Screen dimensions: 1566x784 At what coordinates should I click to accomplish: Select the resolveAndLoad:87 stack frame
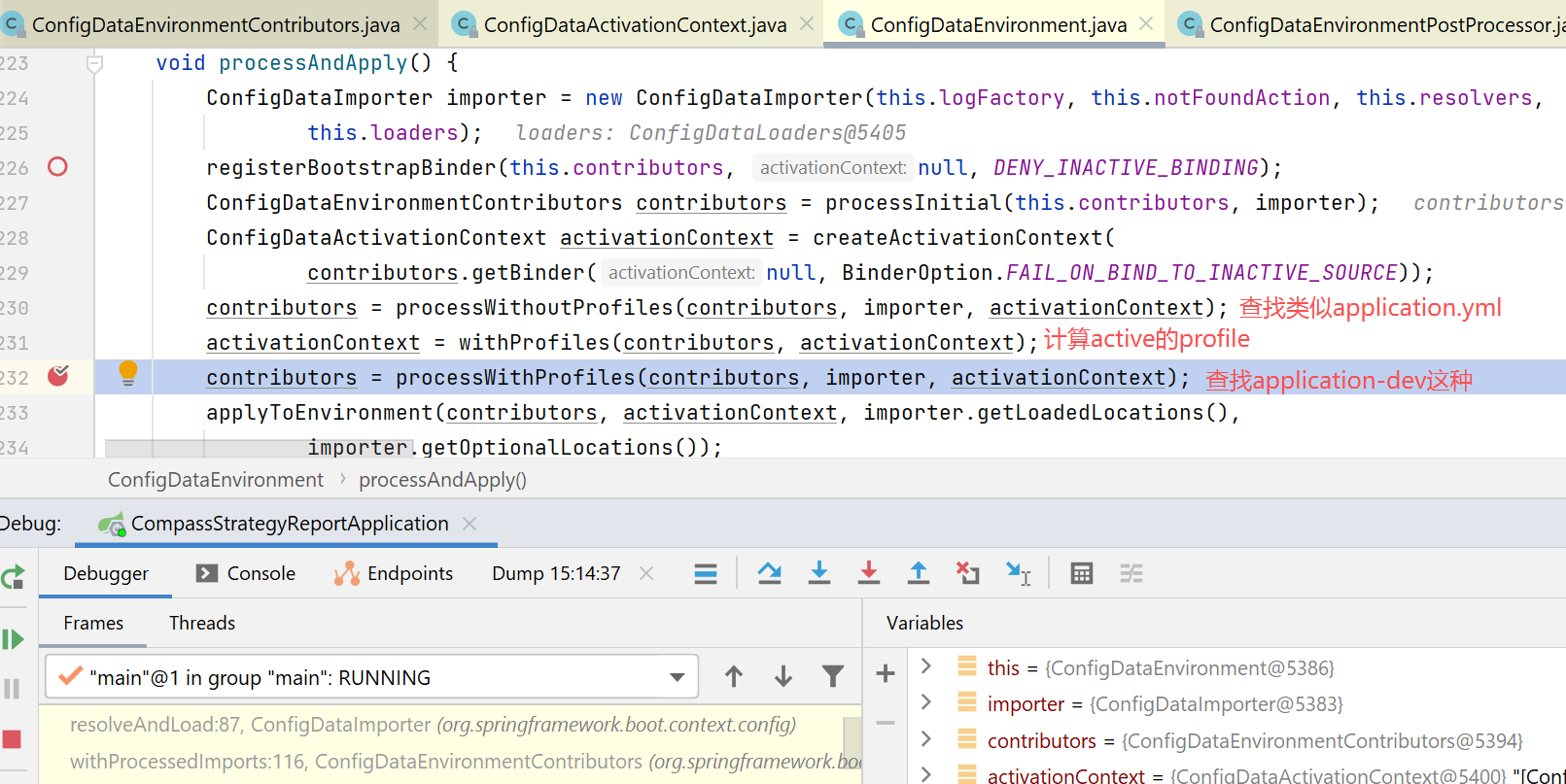pyautogui.click(x=433, y=725)
